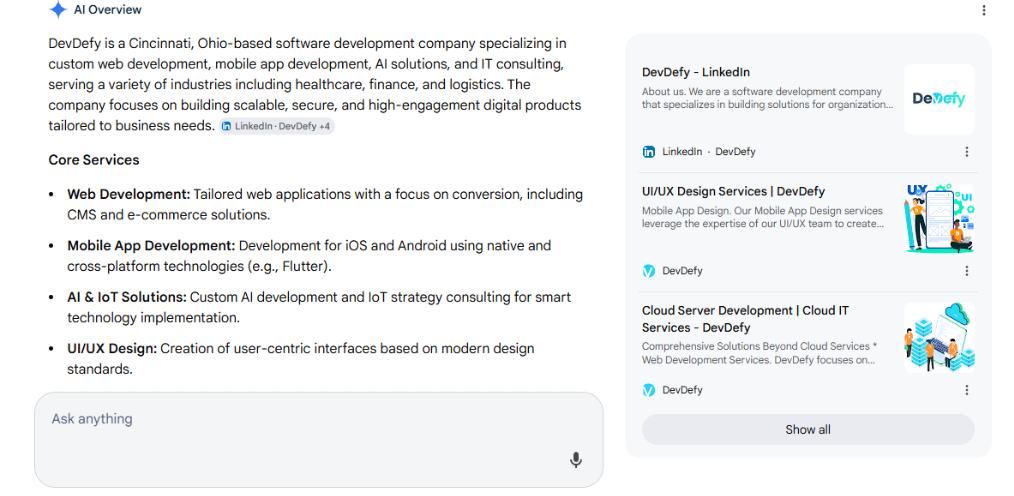1014x496 pixels.
Task: Click the DevDefy logo thumbnail
Action: coord(939,99)
